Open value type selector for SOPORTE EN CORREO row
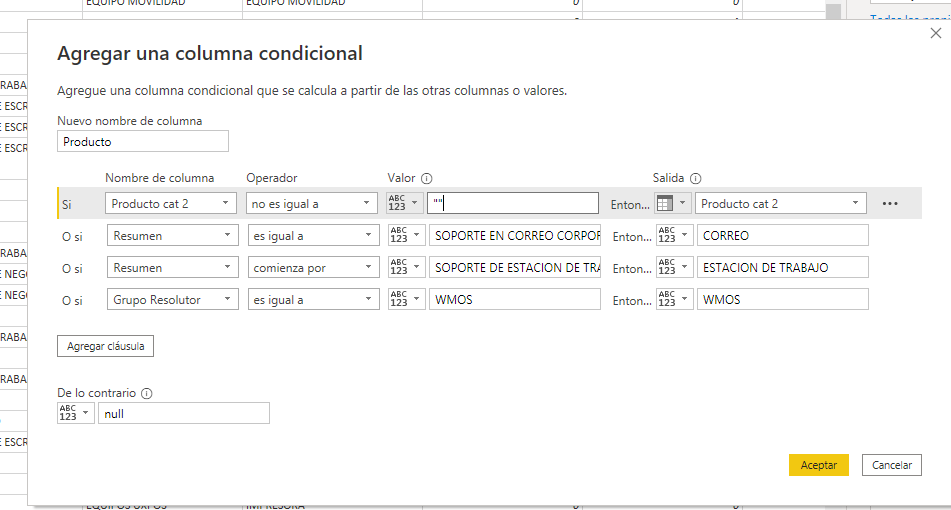The height and width of the screenshot is (510, 951). coord(407,235)
